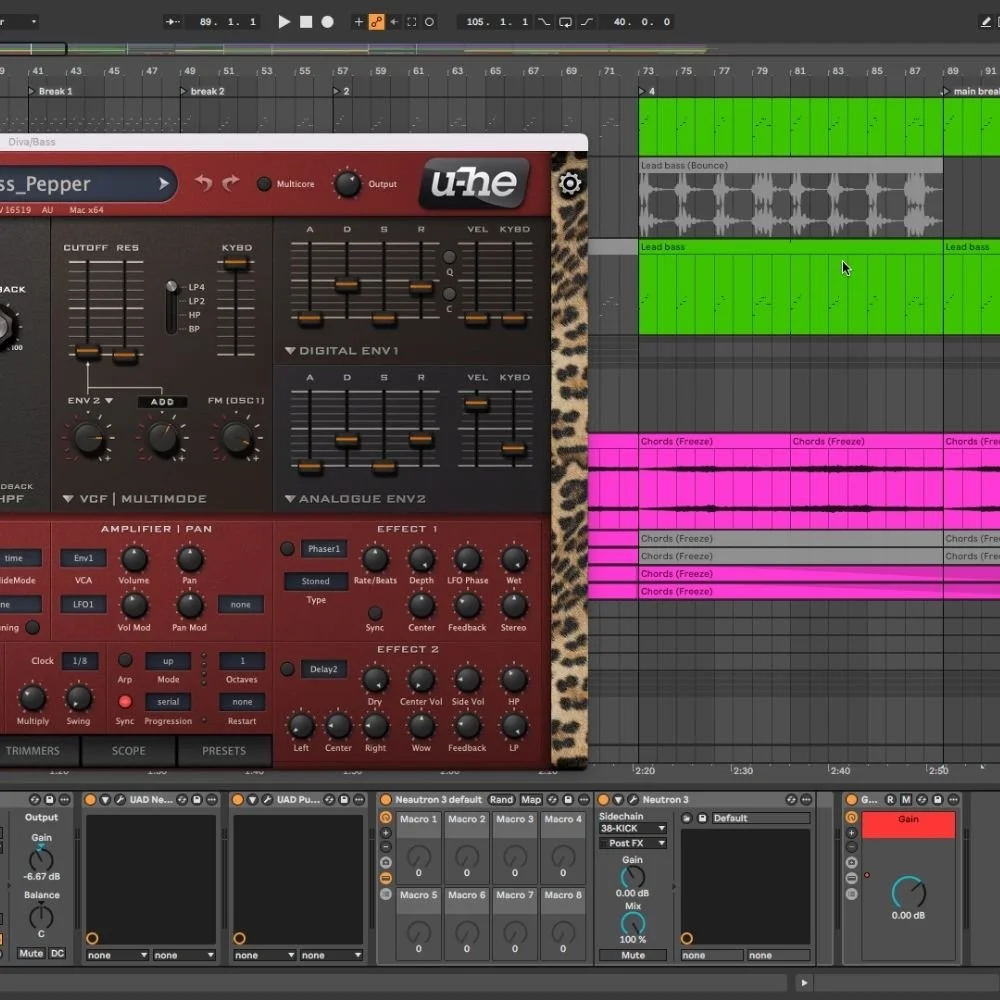This screenshot has width=1000, height=1000.
Task: Open Post FX sidechain tap dropdown
Action: pos(633,843)
